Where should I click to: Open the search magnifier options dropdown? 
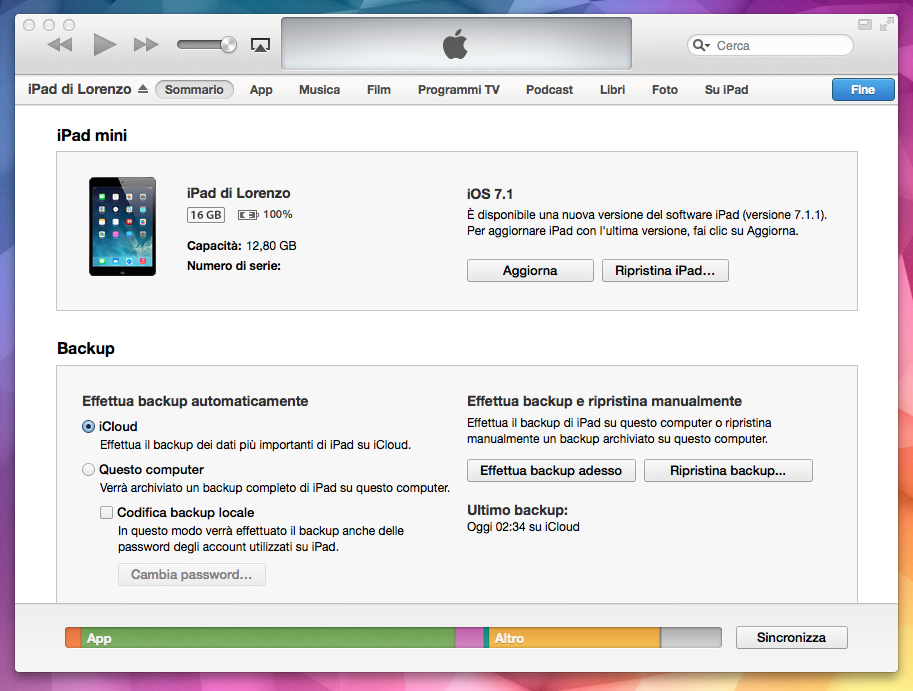[x=701, y=45]
